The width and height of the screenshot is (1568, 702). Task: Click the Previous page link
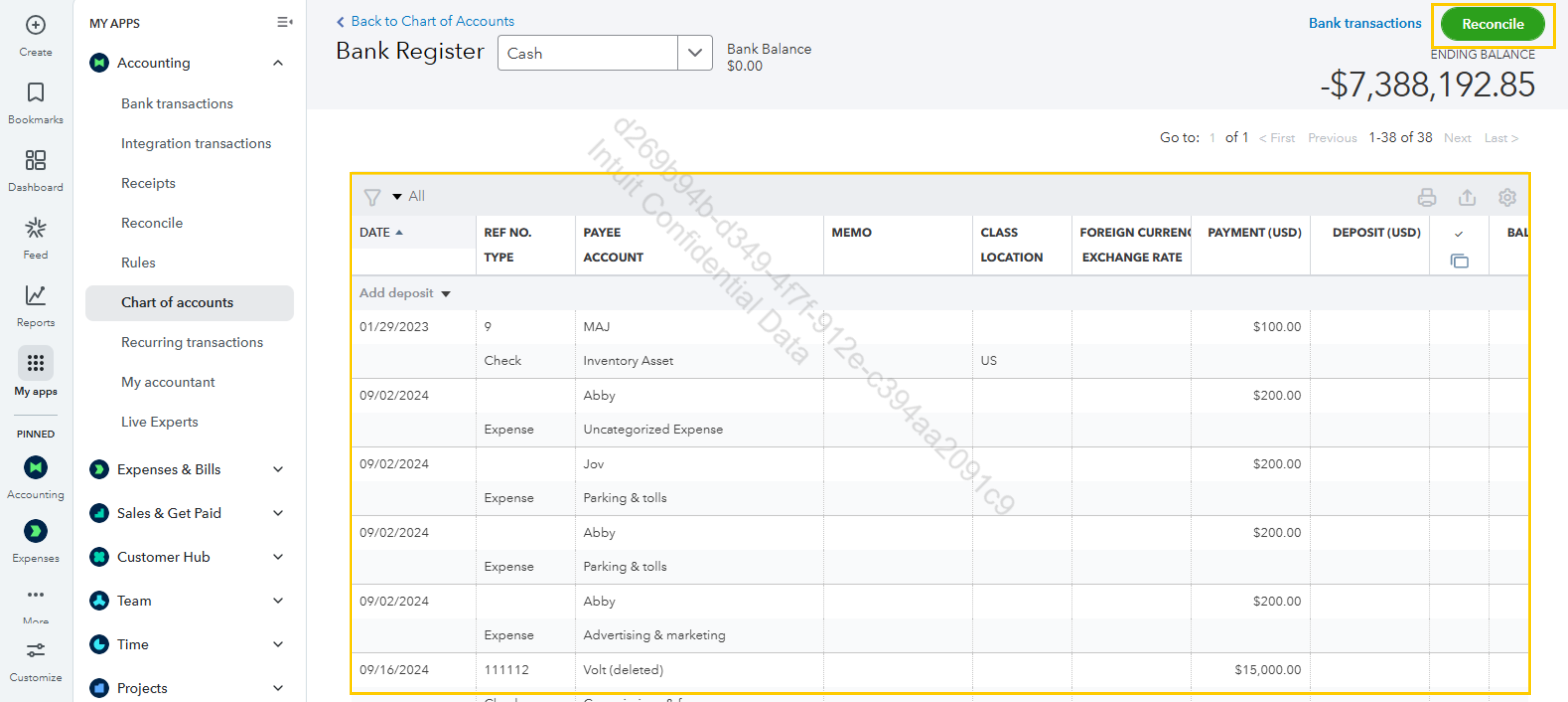(x=1332, y=138)
